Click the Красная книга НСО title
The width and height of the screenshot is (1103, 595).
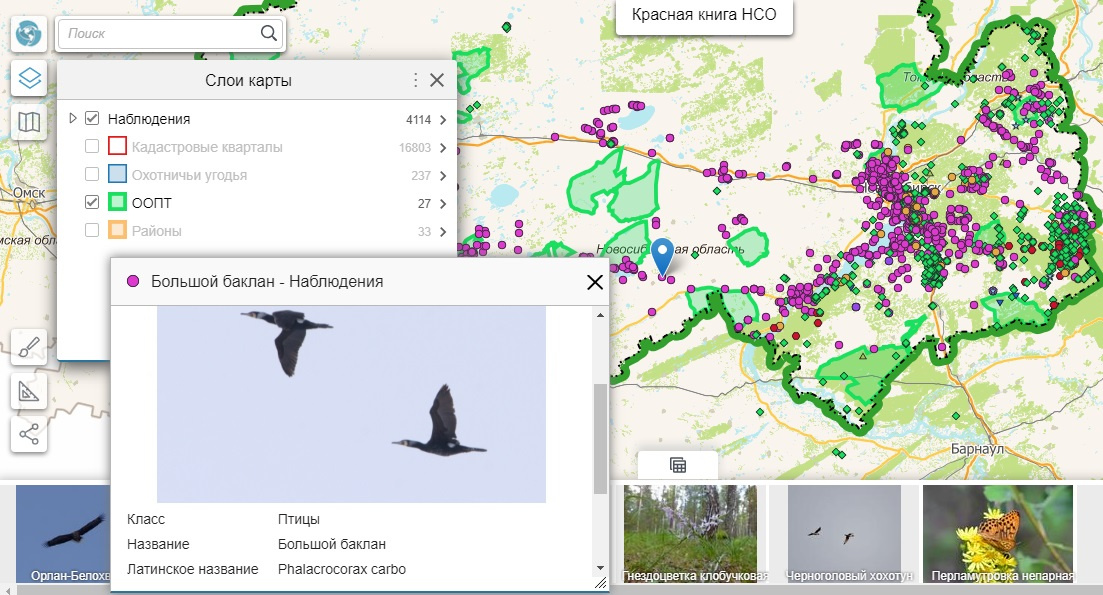pyautogui.click(x=703, y=15)
